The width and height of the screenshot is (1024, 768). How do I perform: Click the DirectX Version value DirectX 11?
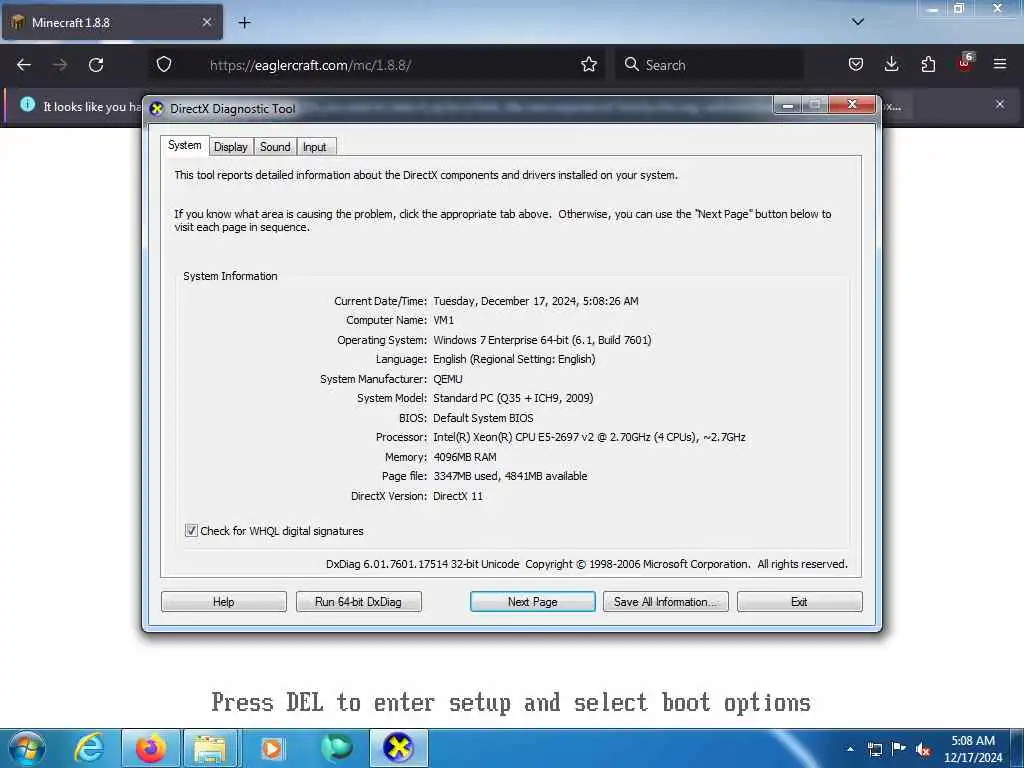[458, 496]
